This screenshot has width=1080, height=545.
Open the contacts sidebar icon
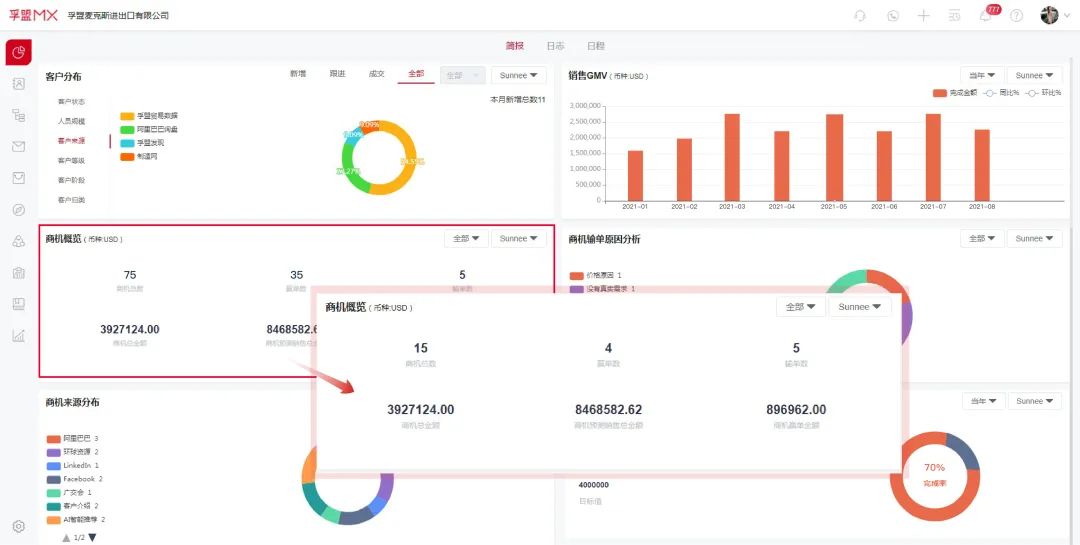pos(19,84)
